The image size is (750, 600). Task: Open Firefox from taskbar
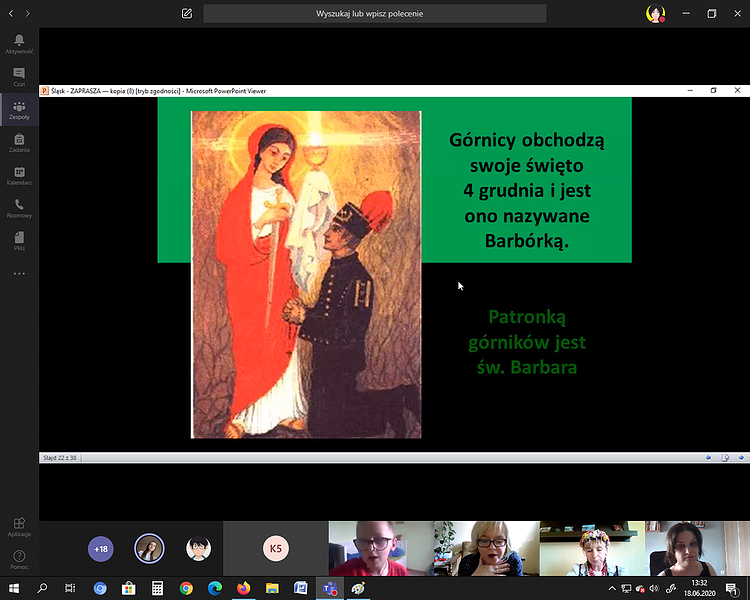[243, 588]
